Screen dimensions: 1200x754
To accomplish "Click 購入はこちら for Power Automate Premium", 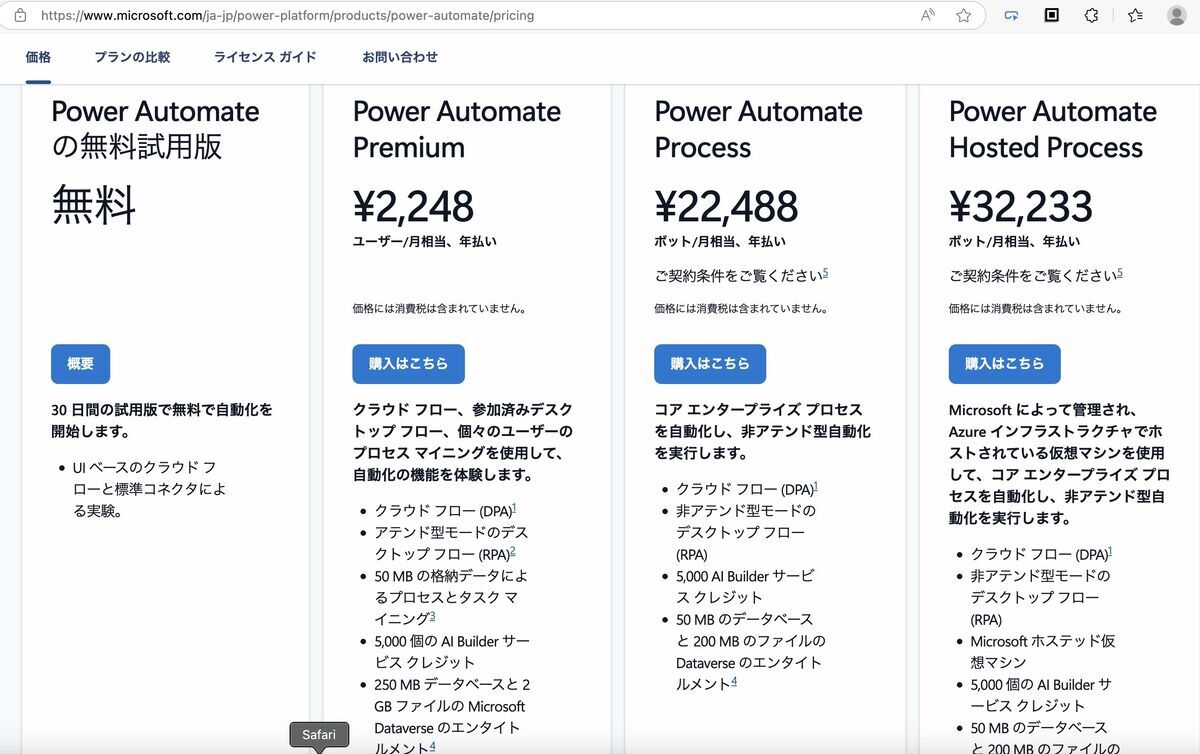I will [x=408, y=364].
